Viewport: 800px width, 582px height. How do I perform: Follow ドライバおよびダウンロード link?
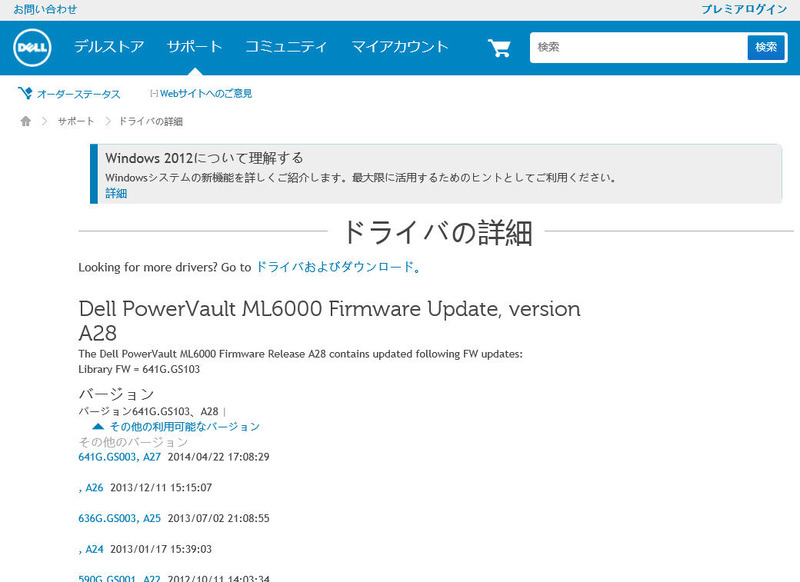coord(334,267)
